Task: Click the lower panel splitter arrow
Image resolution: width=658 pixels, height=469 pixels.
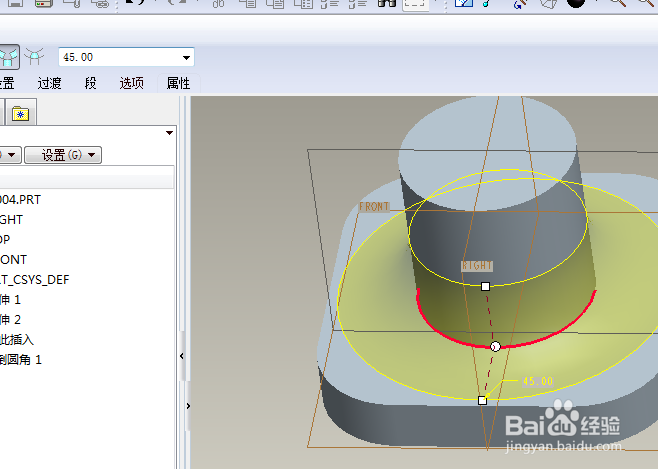Action: click(x=188, y=406)
